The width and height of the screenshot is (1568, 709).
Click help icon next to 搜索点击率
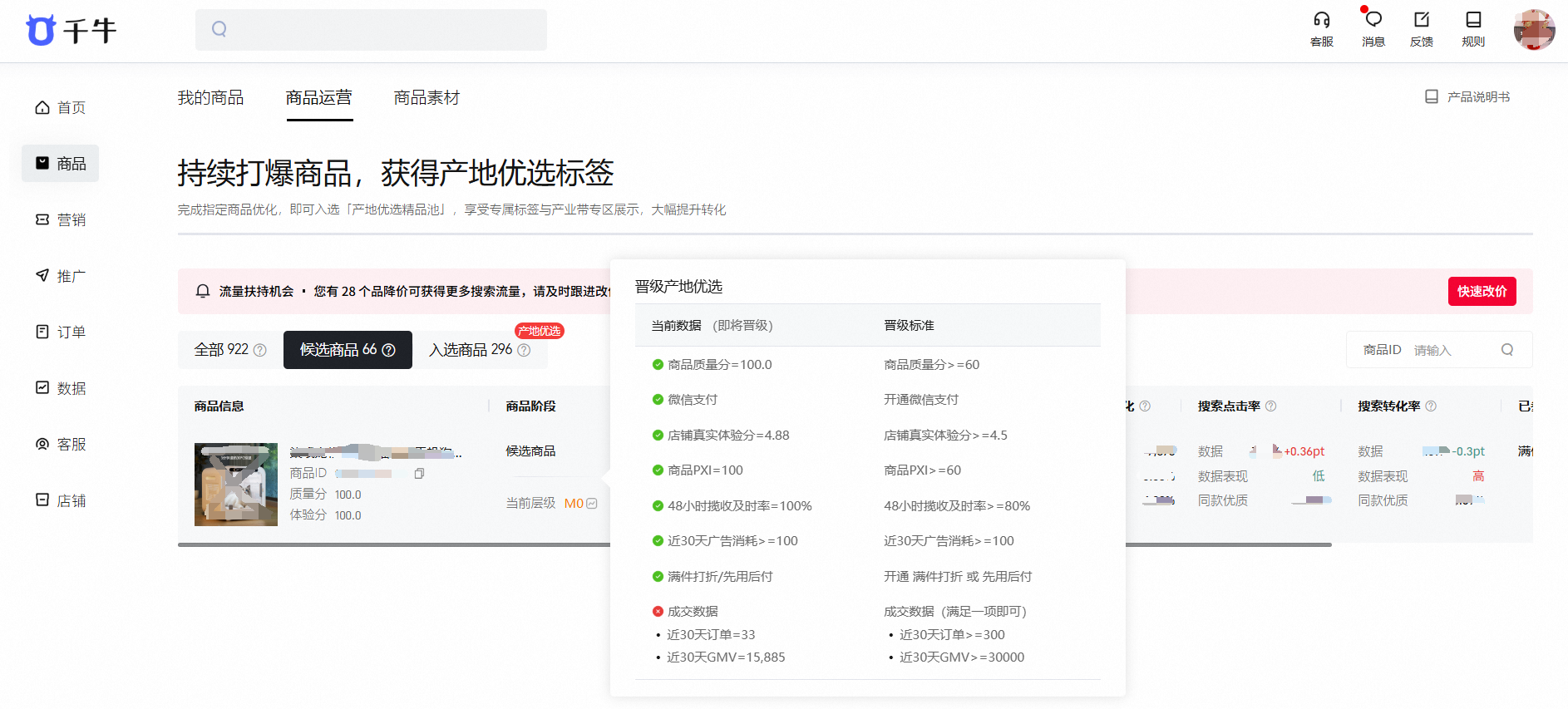[x=1270, y=406]
